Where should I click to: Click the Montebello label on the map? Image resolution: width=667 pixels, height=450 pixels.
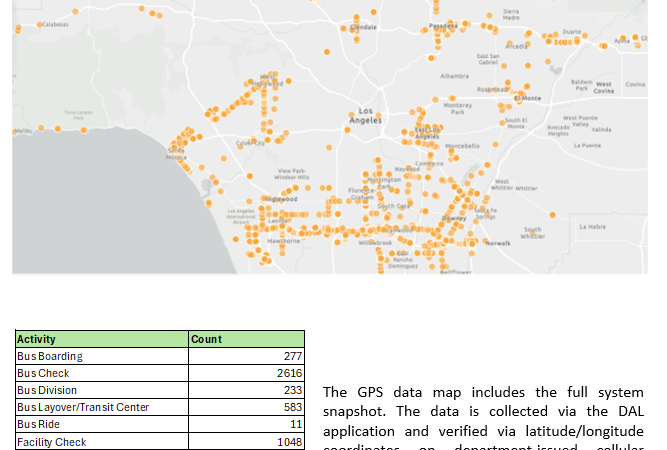463,146
